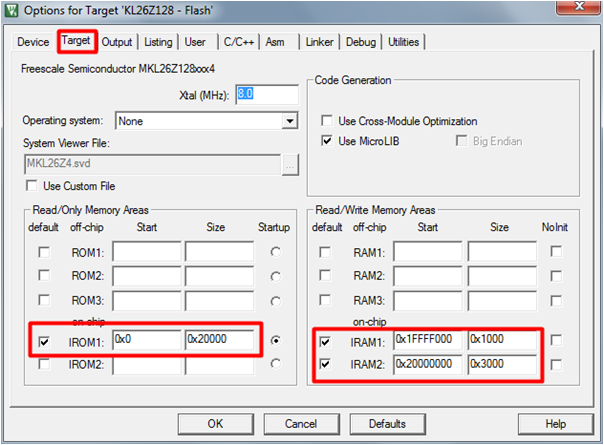Open the Utilities tab
The image size is (604, 445).
(403, 42)
